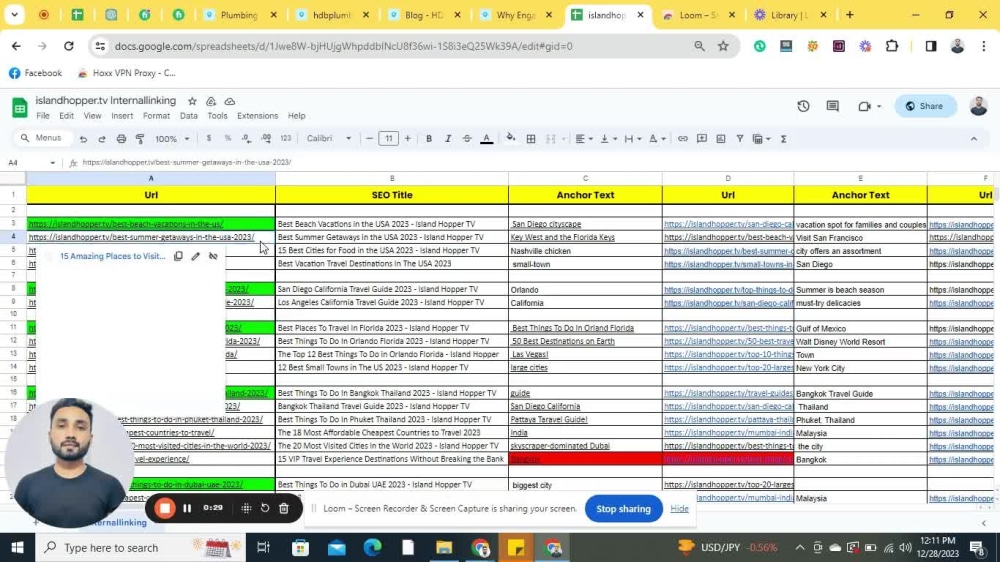Open the File menu
This screenshot has height=562, width=1000.
[x=43, y=116]
